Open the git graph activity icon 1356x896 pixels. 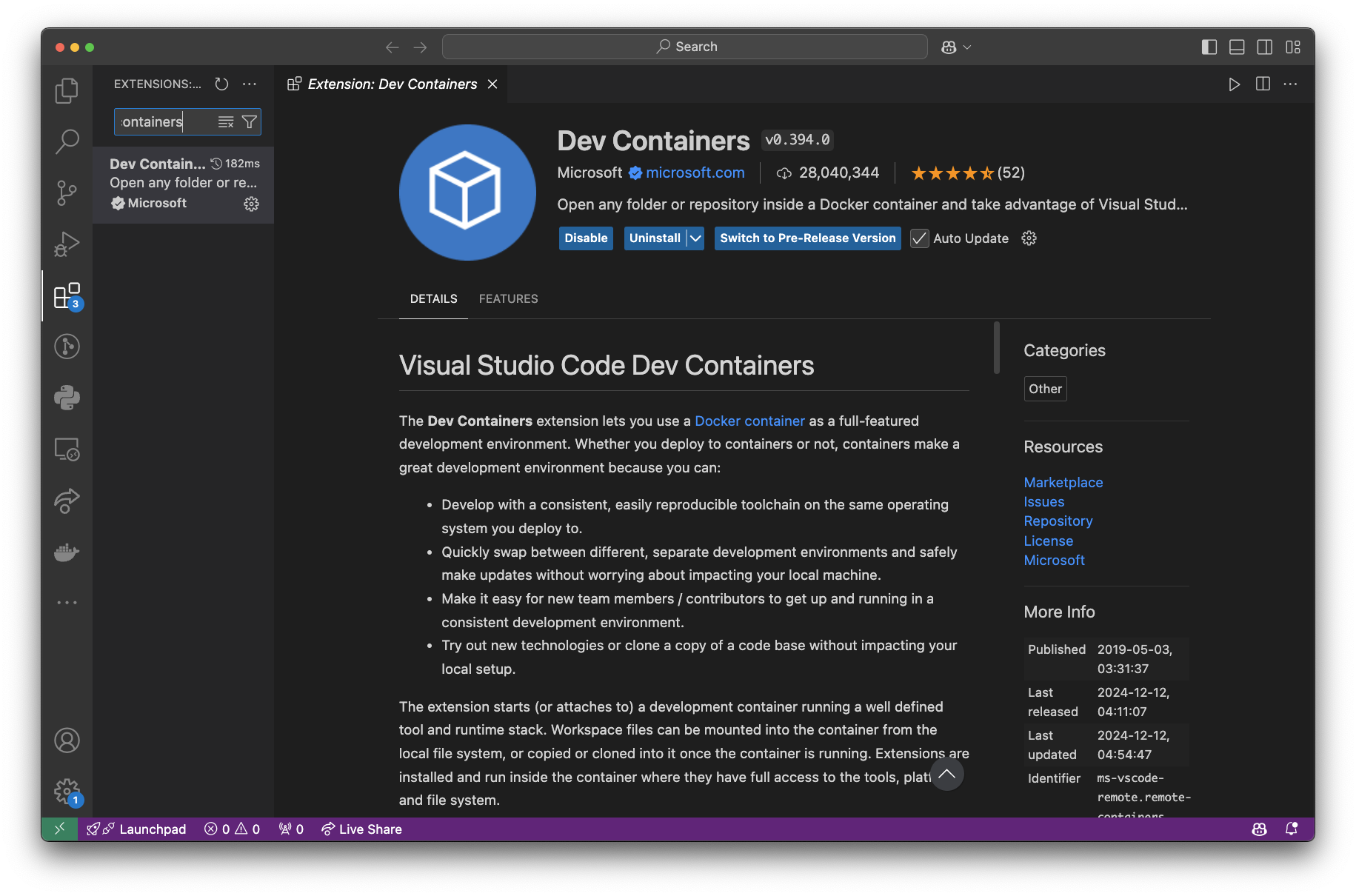(x=67, y=347)
